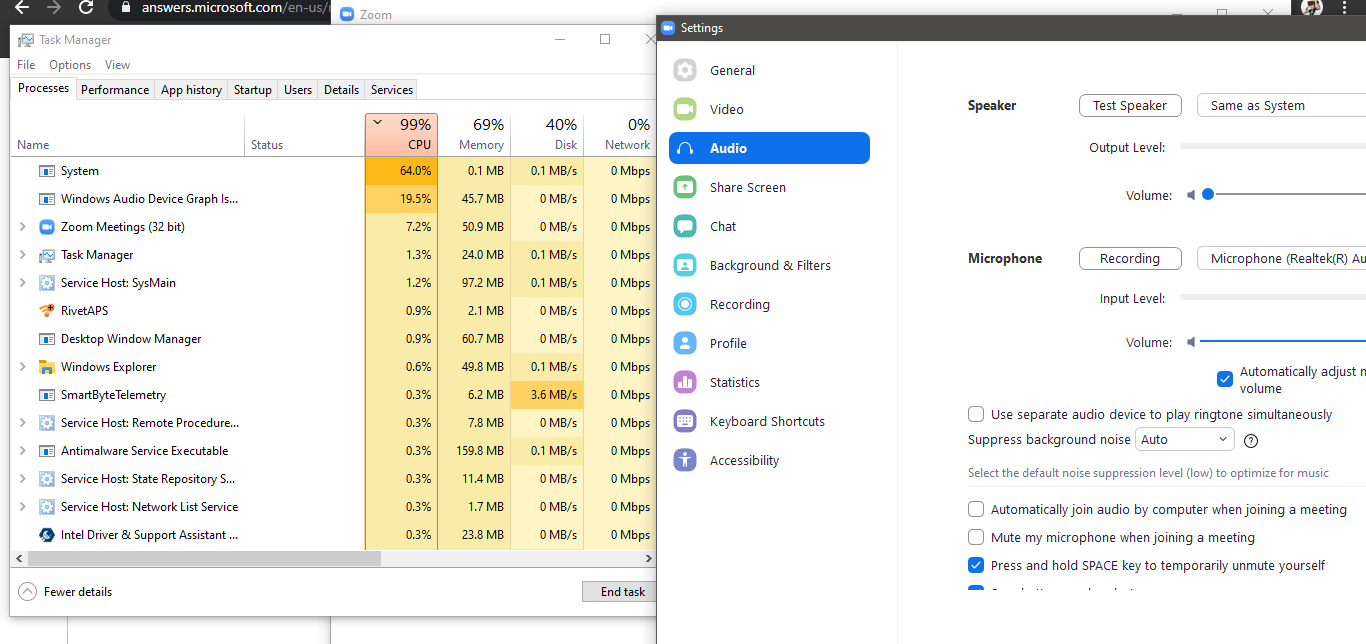Click the microphone volume slider track
Viewport: 1366px width, 644px height.
pyautogui.click(x=1283, y=342)
